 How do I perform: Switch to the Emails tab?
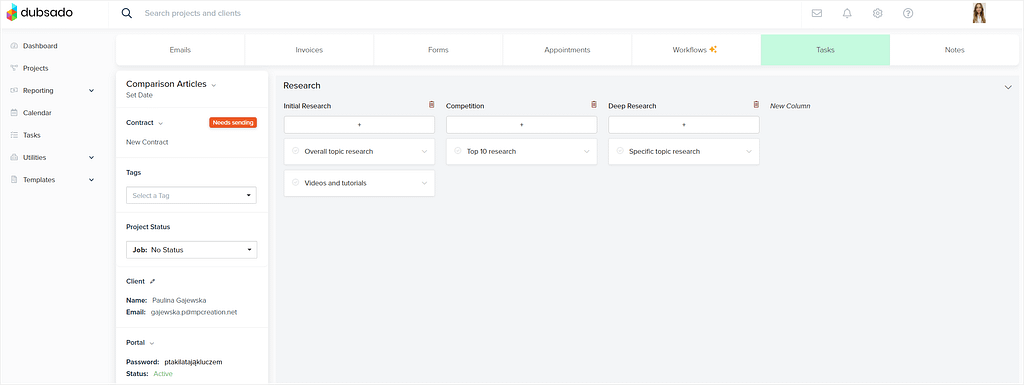180,50
